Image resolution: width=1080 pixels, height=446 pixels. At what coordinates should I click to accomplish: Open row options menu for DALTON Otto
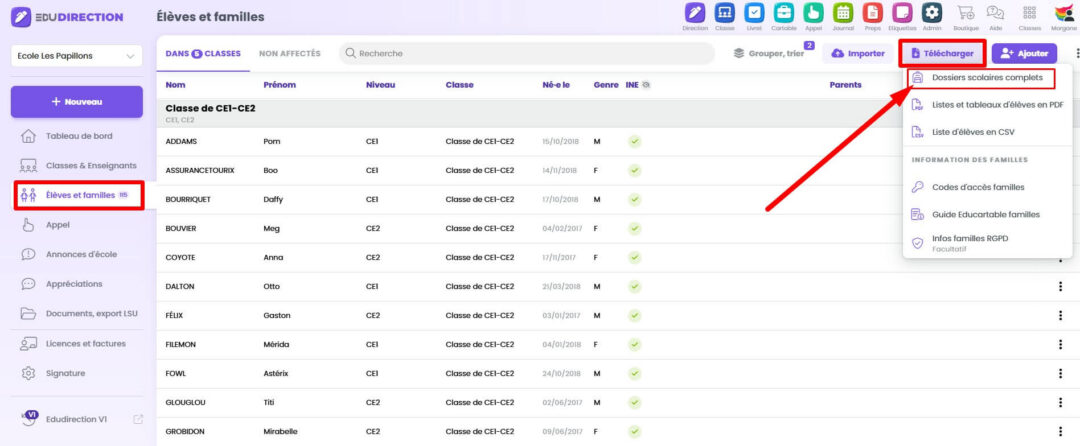click(x=1060, y=286)
